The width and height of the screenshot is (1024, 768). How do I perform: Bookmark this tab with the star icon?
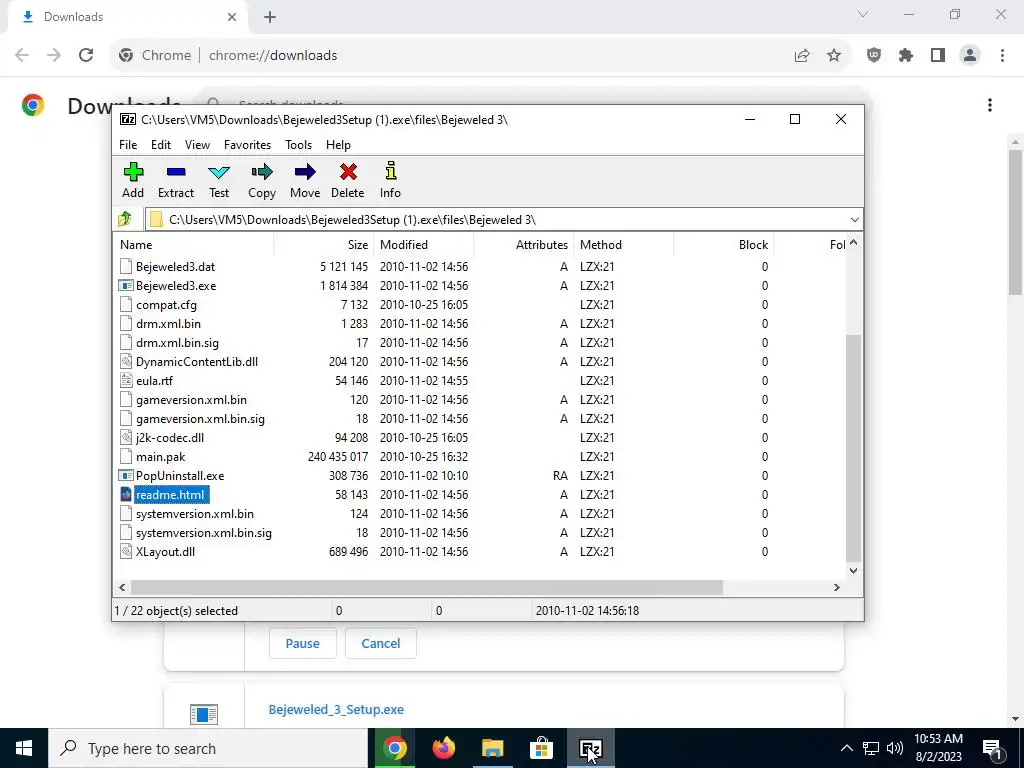click(x=834, y=56)
